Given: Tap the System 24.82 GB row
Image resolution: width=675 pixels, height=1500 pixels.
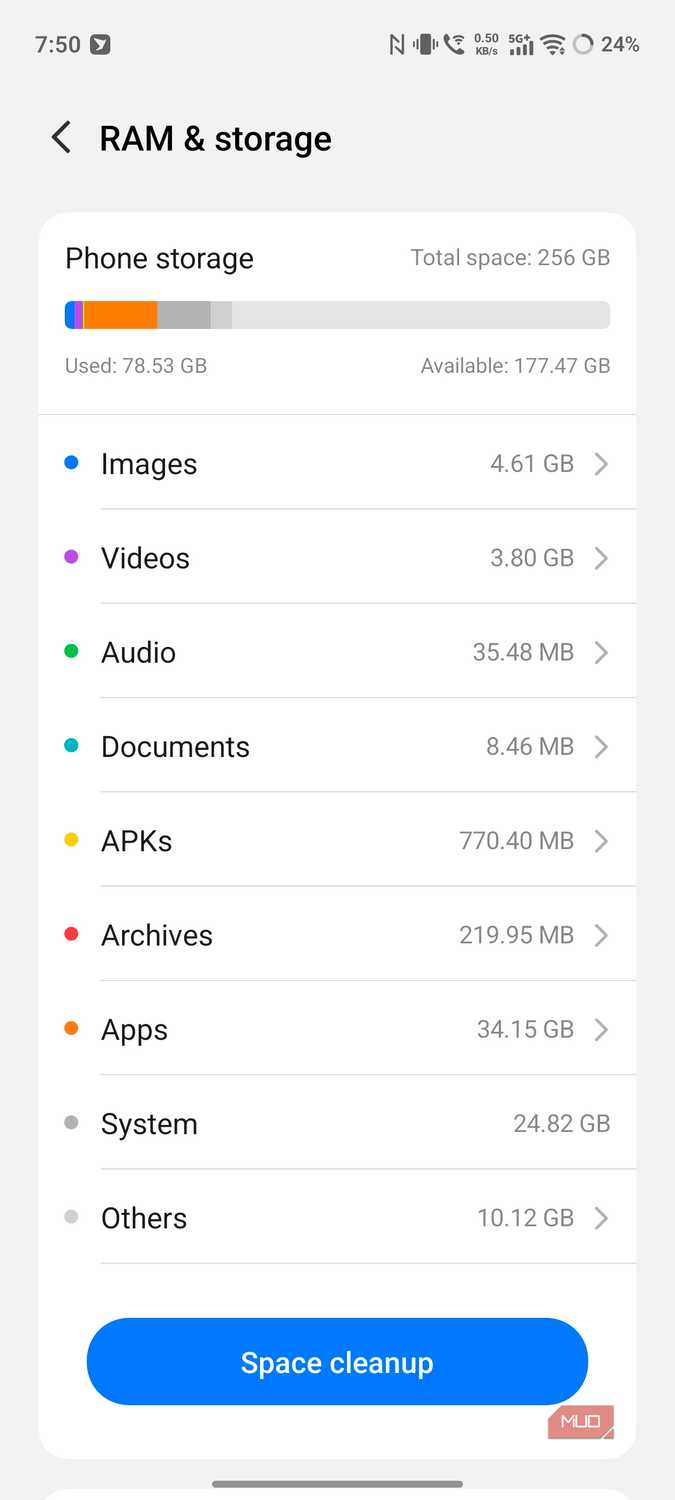Looking at the screenshot, I should pos(338,1124).
